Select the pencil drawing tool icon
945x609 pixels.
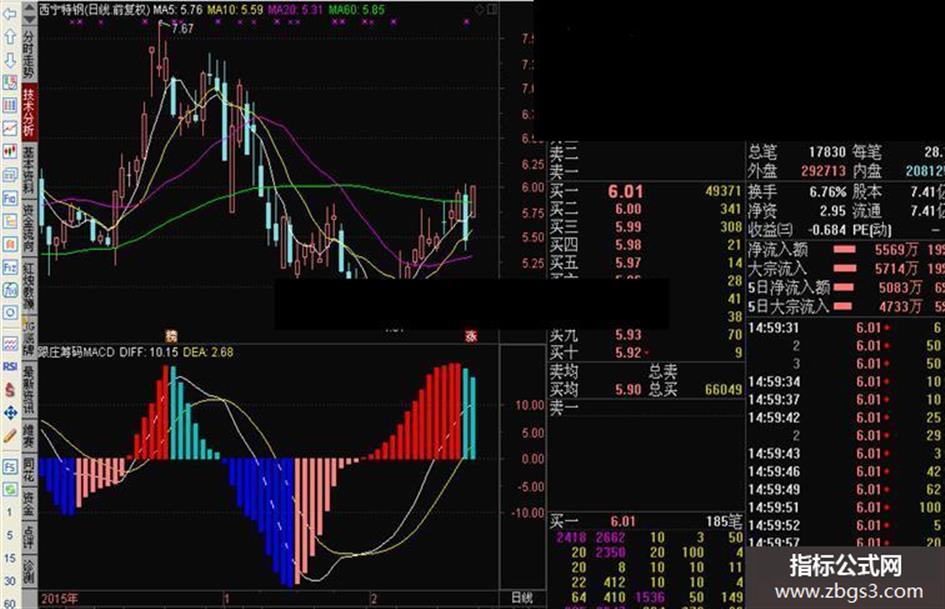(10, 436)
